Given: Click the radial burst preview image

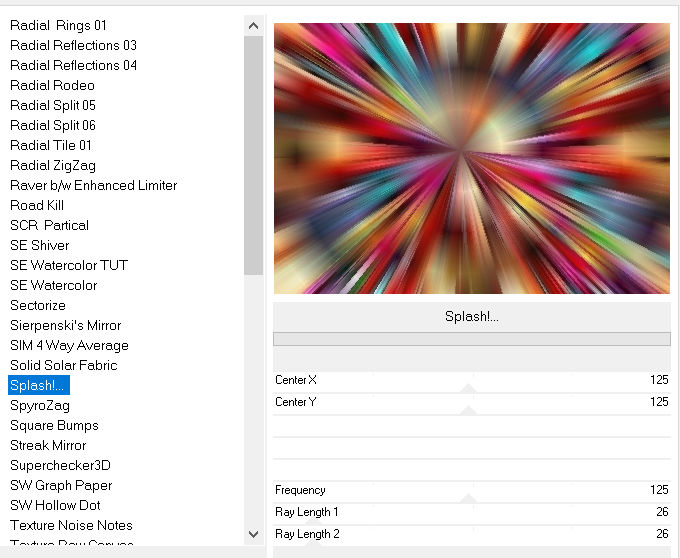Looking at the screenshot, I should (x=471, y=158).
